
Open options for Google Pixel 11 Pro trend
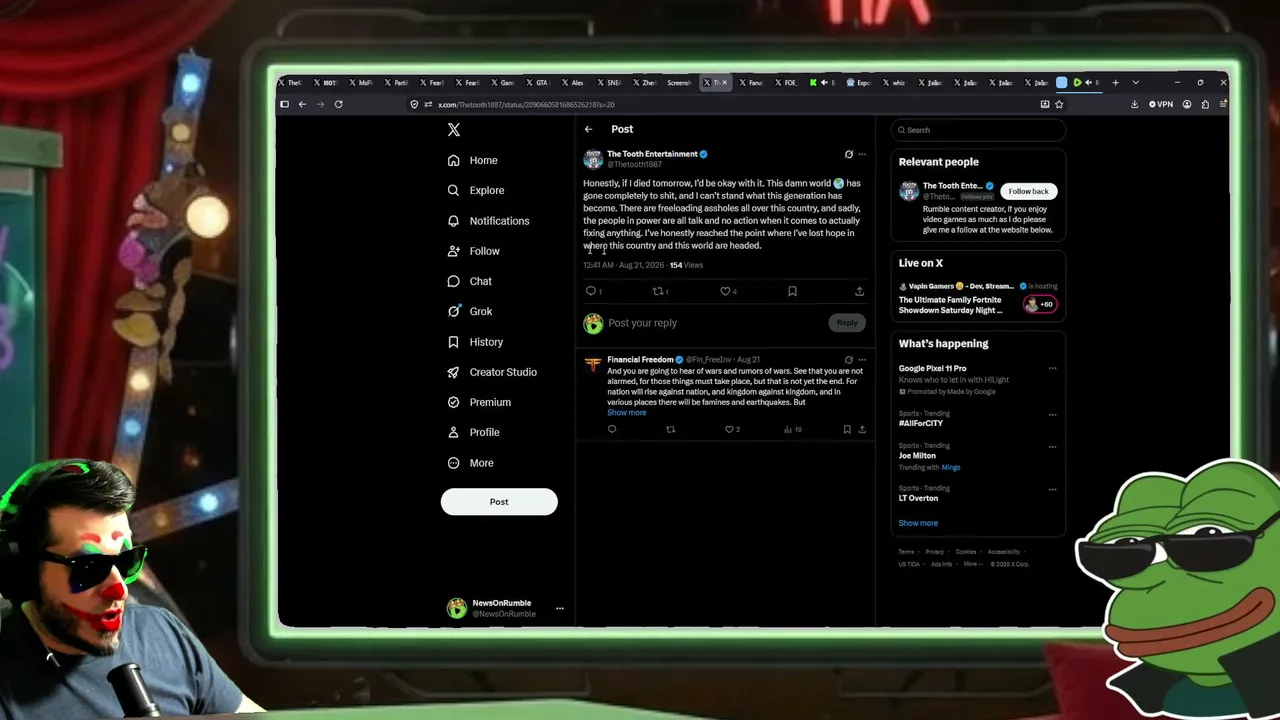[x=1052, y=368]
